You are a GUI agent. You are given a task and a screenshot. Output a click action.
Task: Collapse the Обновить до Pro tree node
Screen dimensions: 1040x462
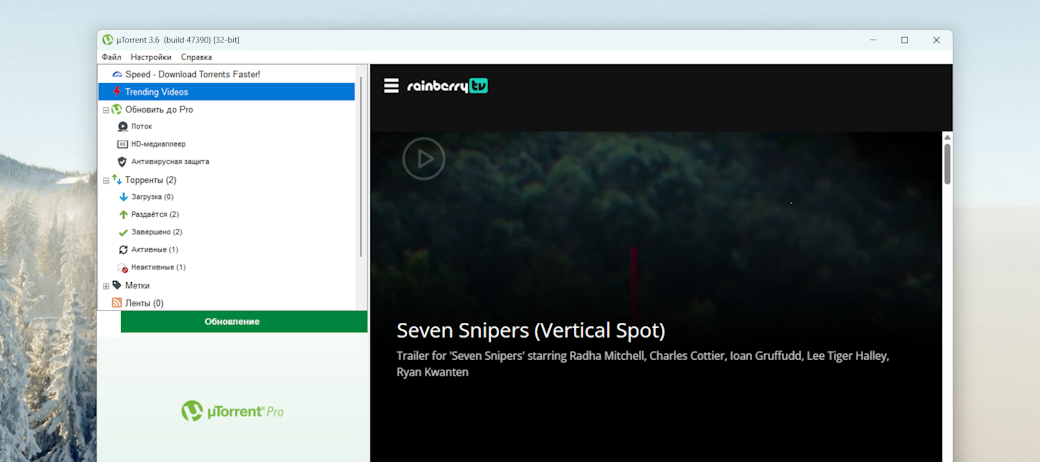pos(106,110)
